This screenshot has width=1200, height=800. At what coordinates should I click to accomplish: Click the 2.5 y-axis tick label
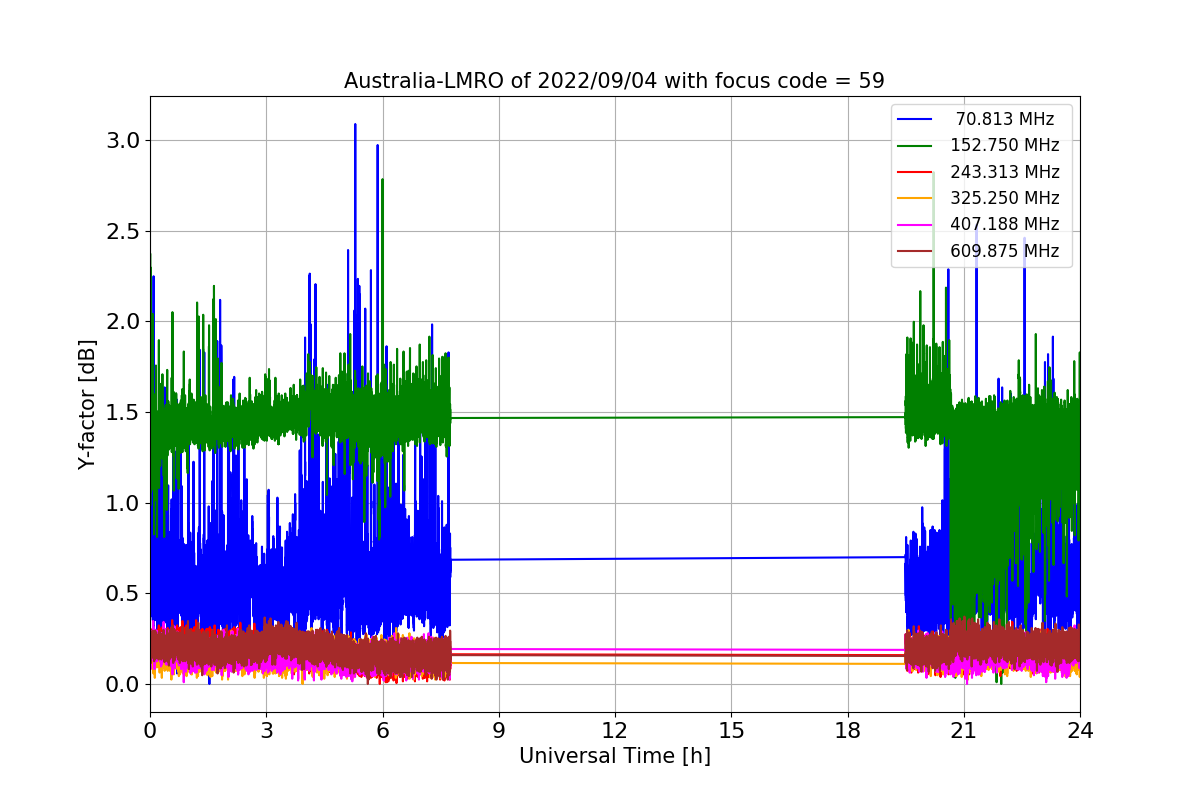pos(123,231)
